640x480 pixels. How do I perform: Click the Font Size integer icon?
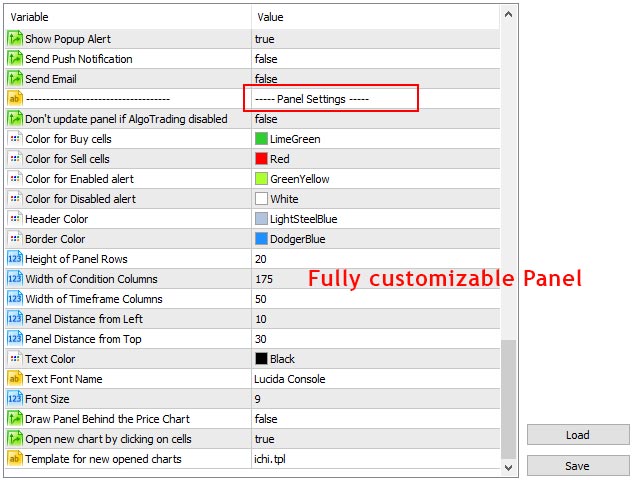pyautogui.click(x=14, y=399)
